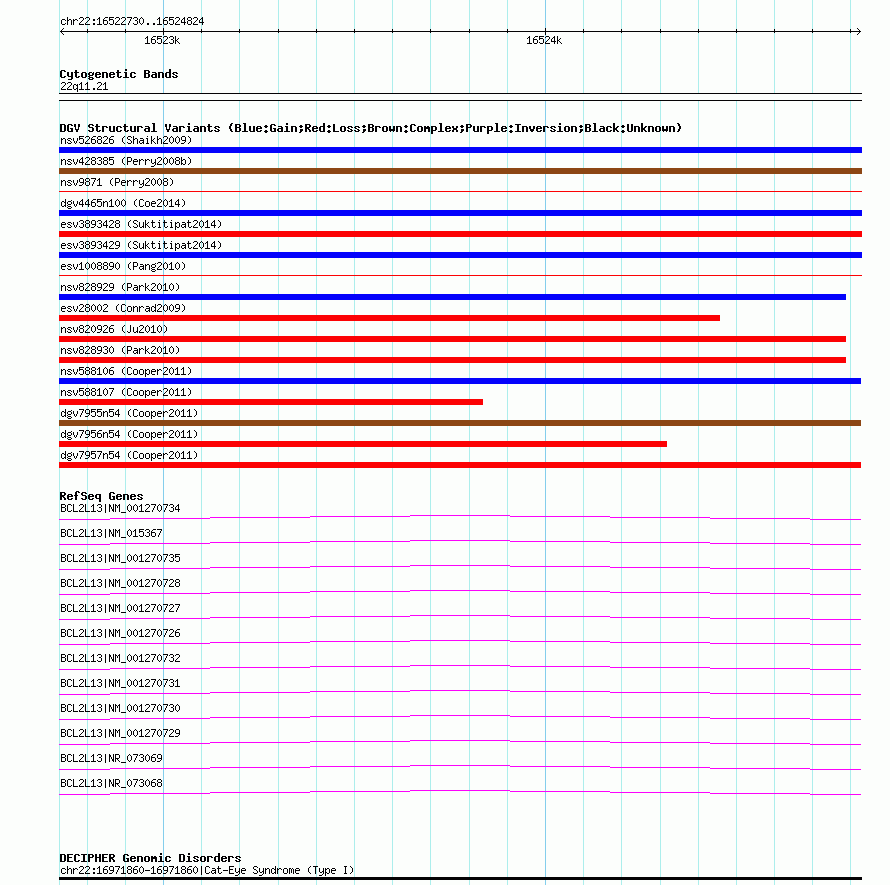
Task: Click the short red bar of nsv588107
Action: click(x=271, y=402)
